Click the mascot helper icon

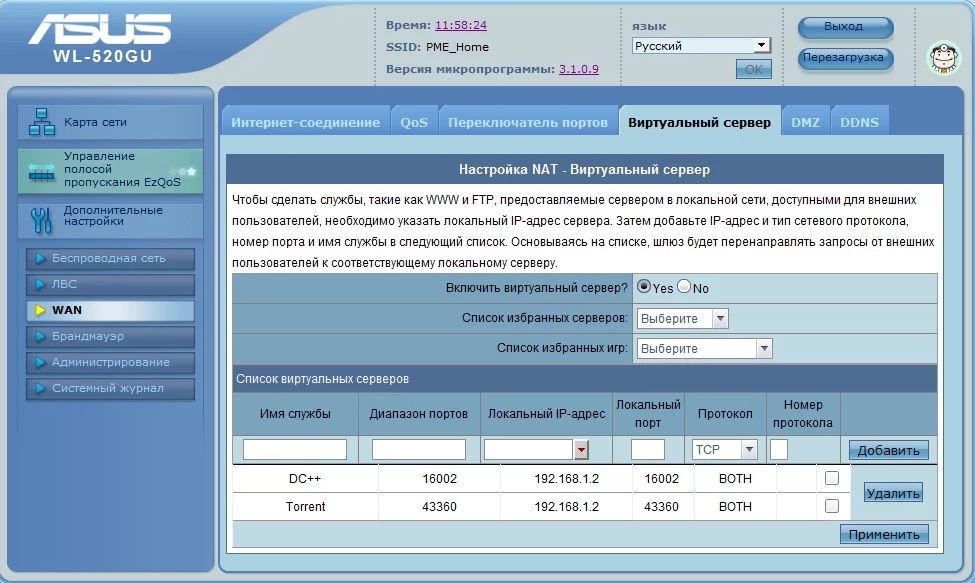940,58
